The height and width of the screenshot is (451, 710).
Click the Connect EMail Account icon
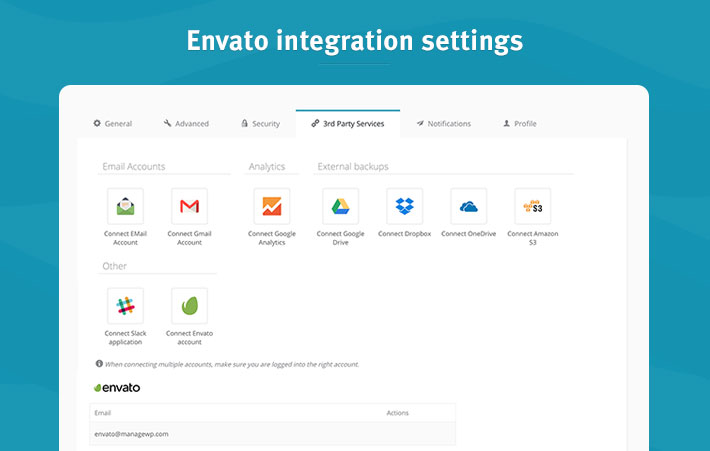(125, 207)
